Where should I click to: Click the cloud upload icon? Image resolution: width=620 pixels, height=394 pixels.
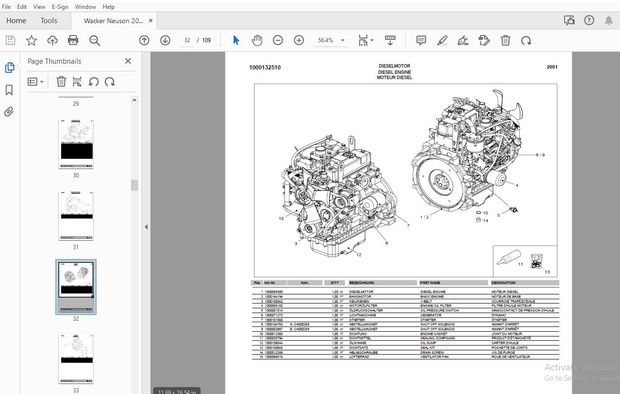pyautogui.click(x=52, y=40)
